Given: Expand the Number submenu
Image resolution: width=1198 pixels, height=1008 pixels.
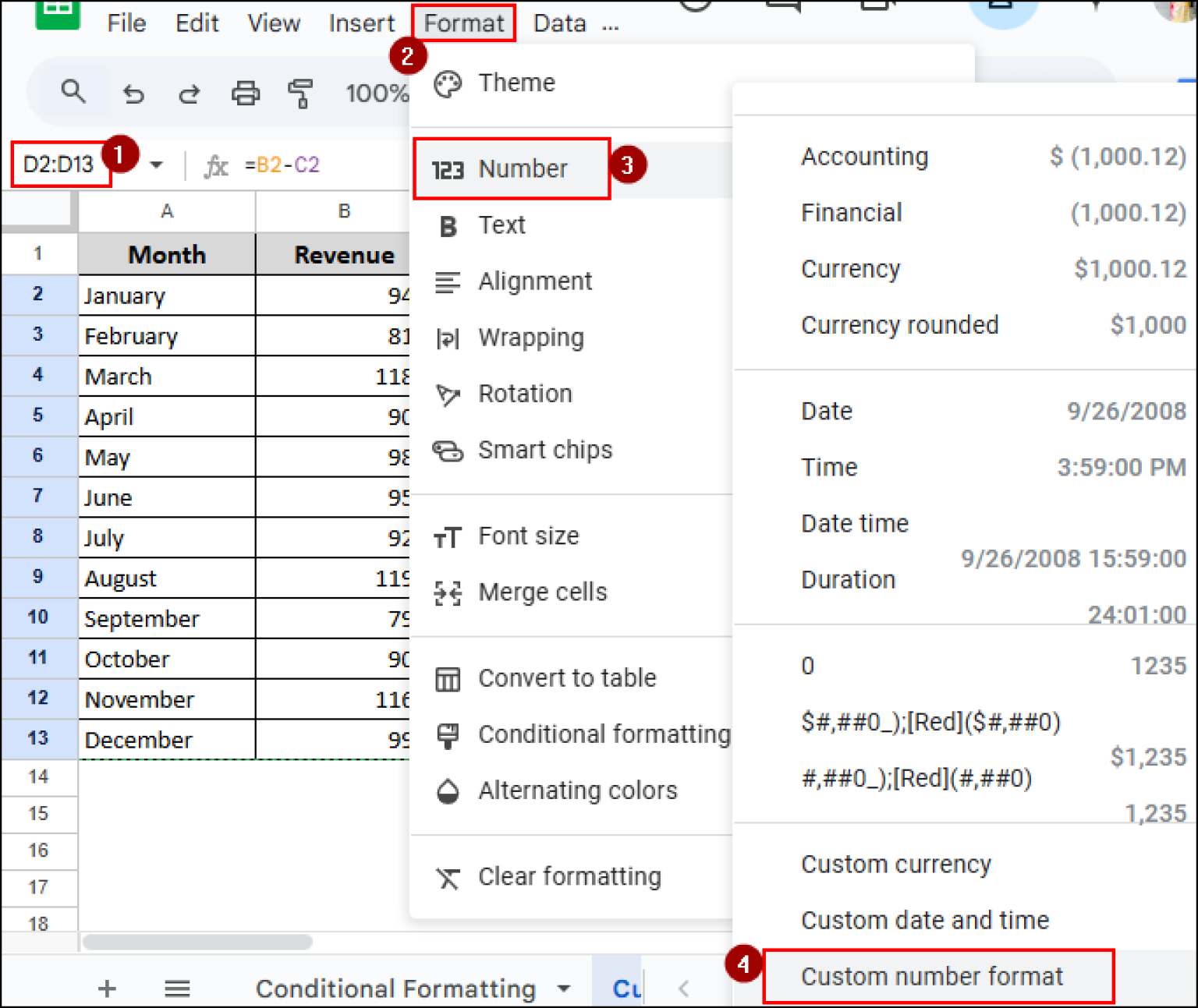Looking at the screenshot, I should [523, 168].
